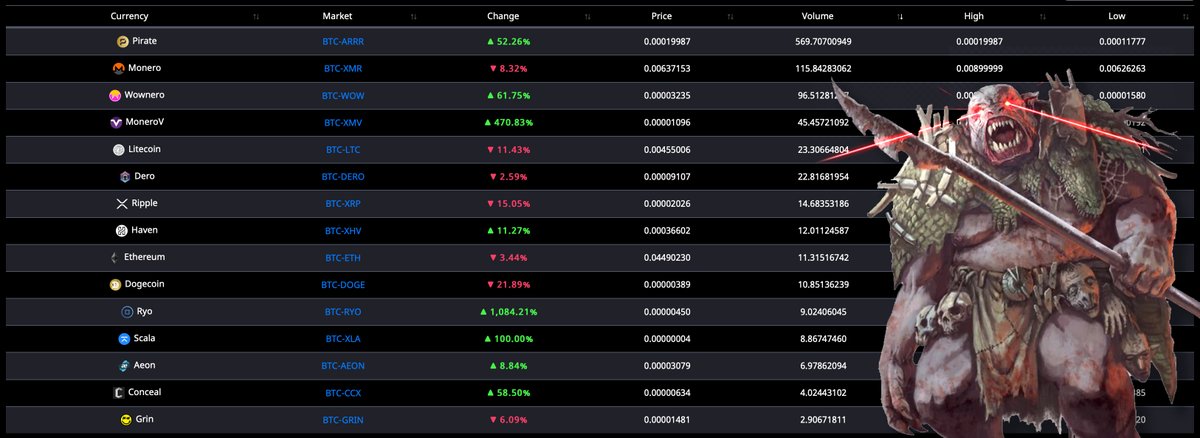Select Monero volume 115.84283062
Image resolution: width=1200 pixels, height=438 pixels.
click(824, 68)
